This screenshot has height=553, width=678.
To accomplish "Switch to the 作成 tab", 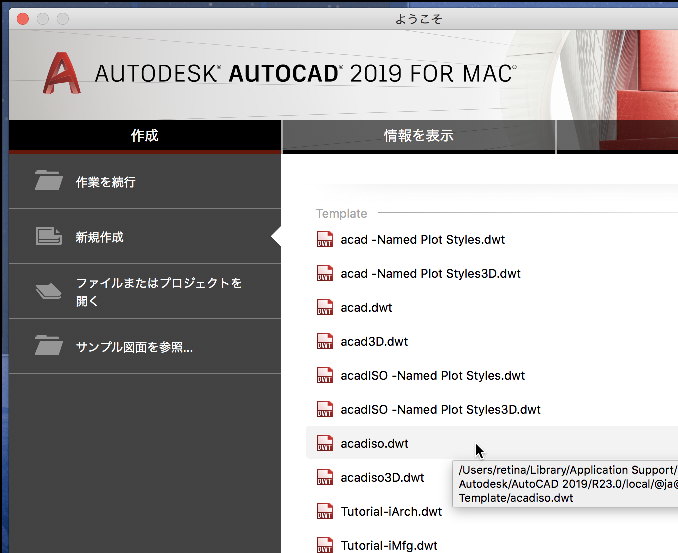I will [x=145, y=136].
